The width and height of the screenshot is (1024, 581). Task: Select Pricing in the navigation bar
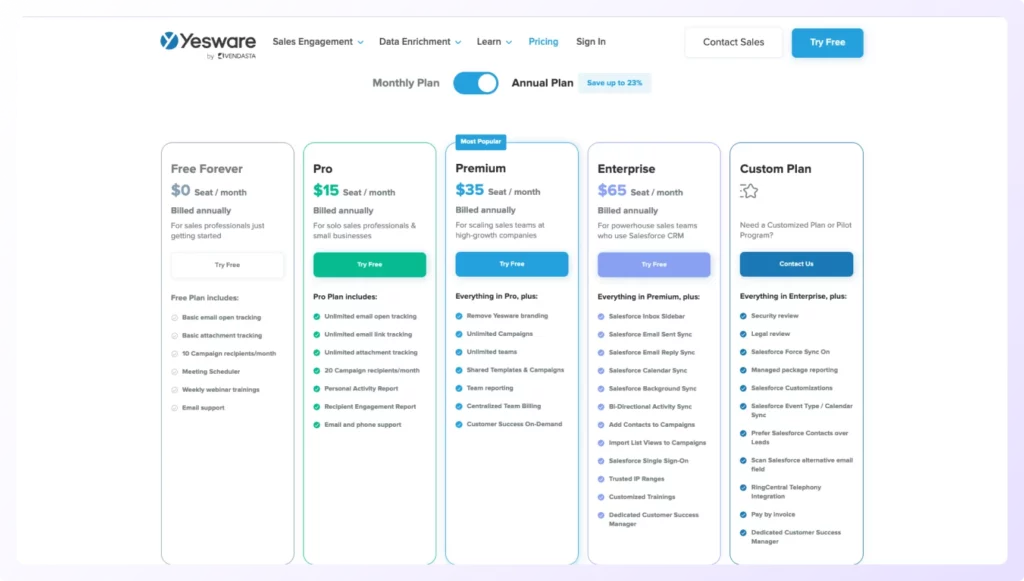pos(543,42)
